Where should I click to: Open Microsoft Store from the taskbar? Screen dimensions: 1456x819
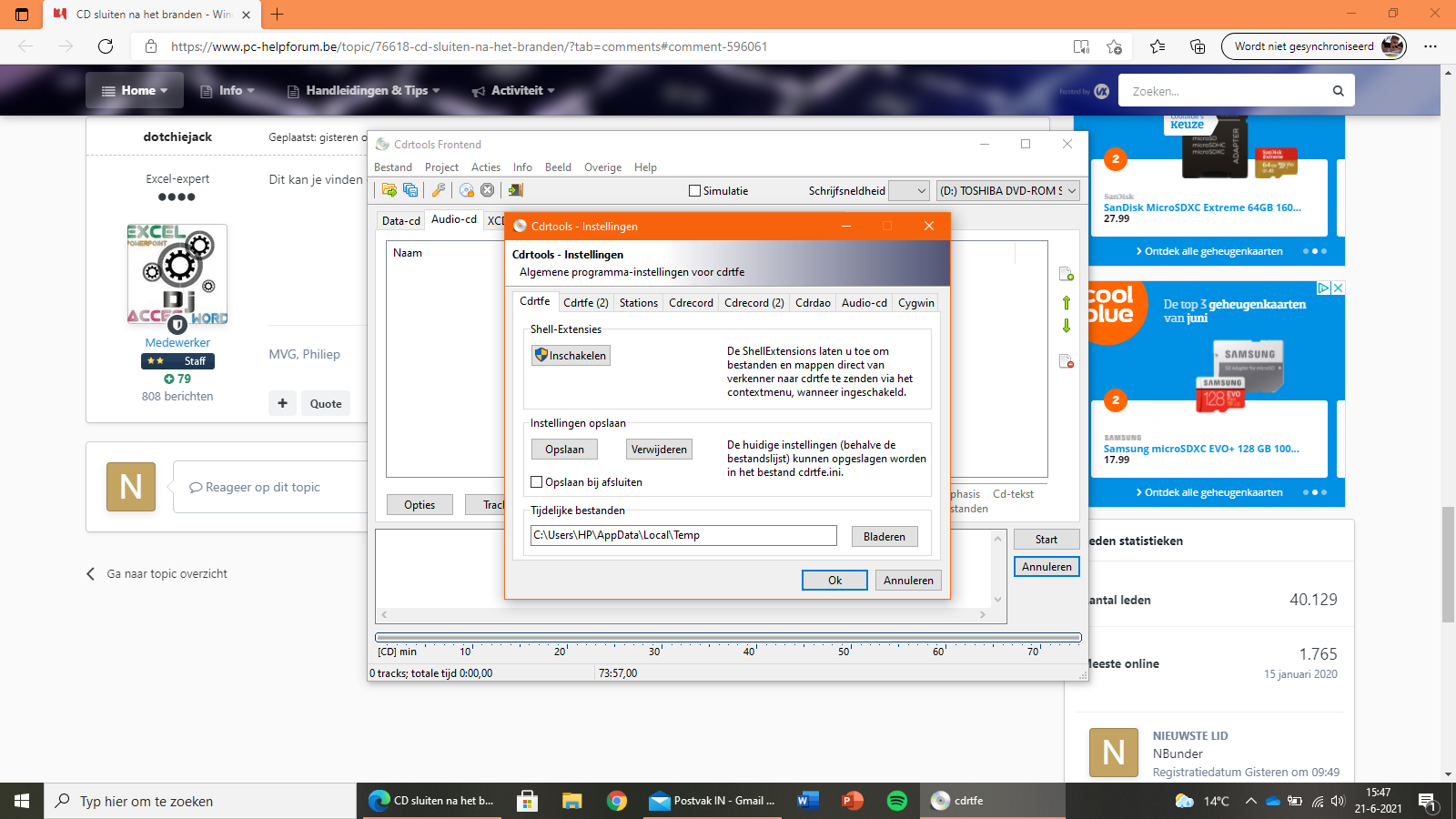coord(527,801)
